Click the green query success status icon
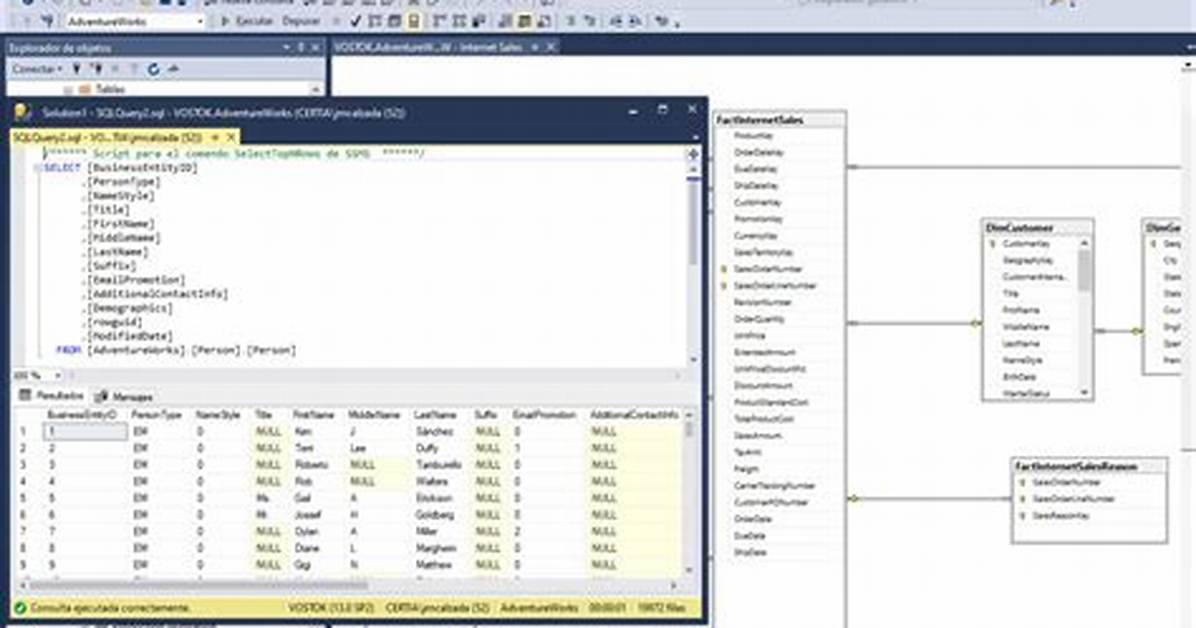This screenshot has width=1196, height=628. (21, 608)
